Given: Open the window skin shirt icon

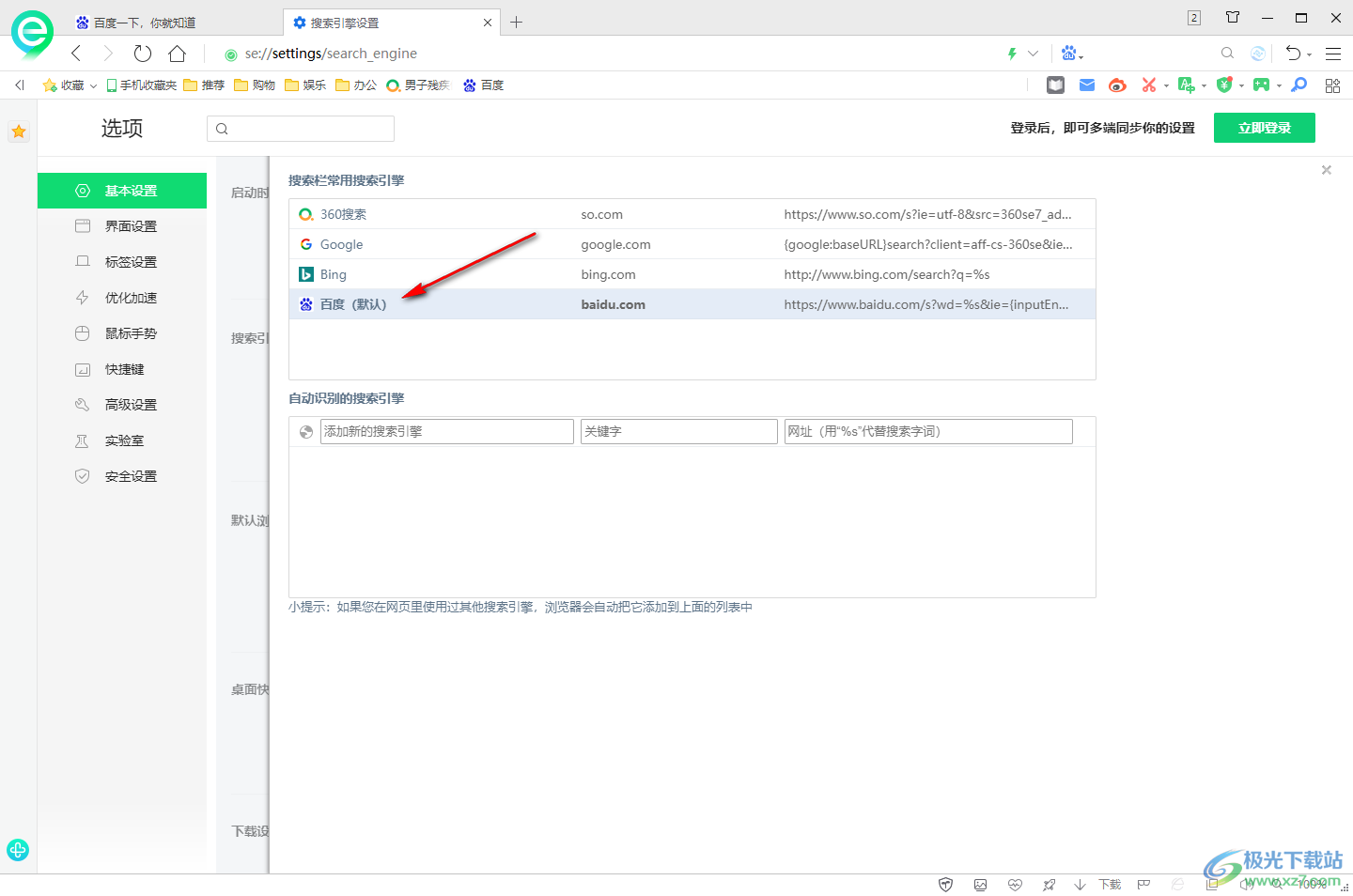Looking at the screenshot, I should [1233, 17].
